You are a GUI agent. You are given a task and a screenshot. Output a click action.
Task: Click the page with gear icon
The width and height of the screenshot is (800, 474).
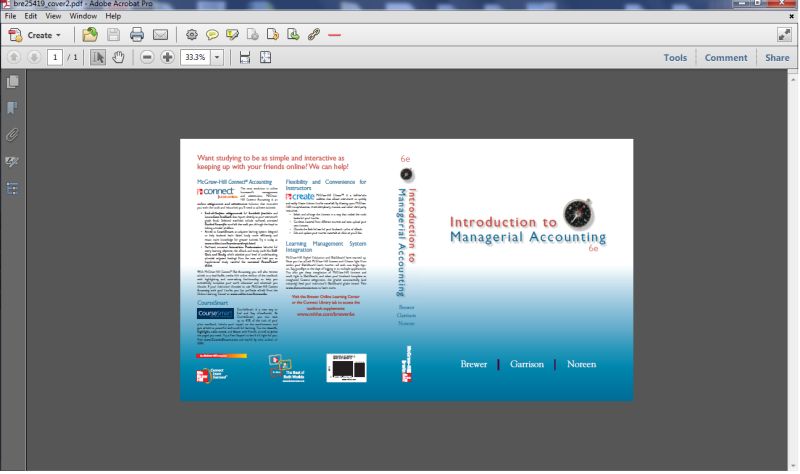[253, 35]
